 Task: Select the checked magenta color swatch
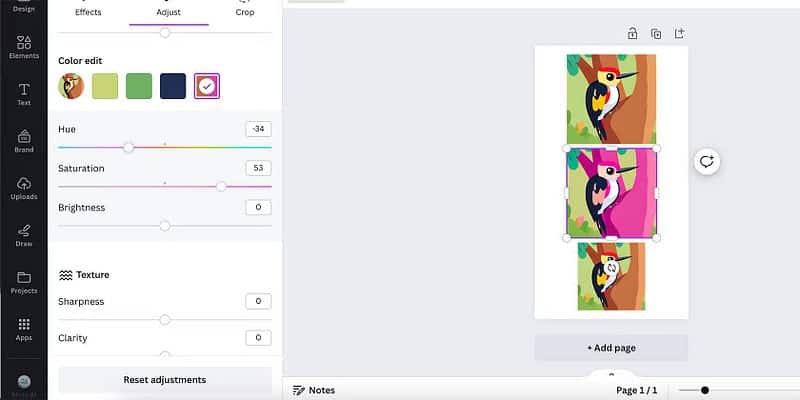[x=207, y=86]
